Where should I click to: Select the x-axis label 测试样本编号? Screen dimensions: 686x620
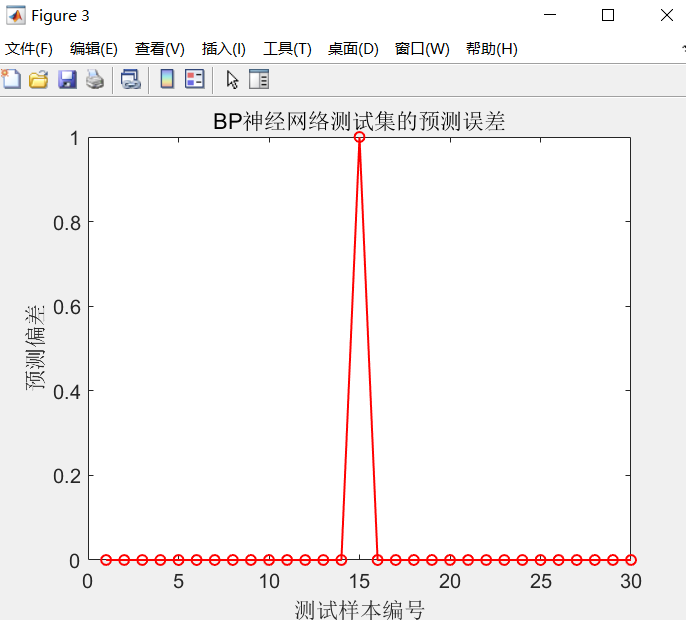359,609
